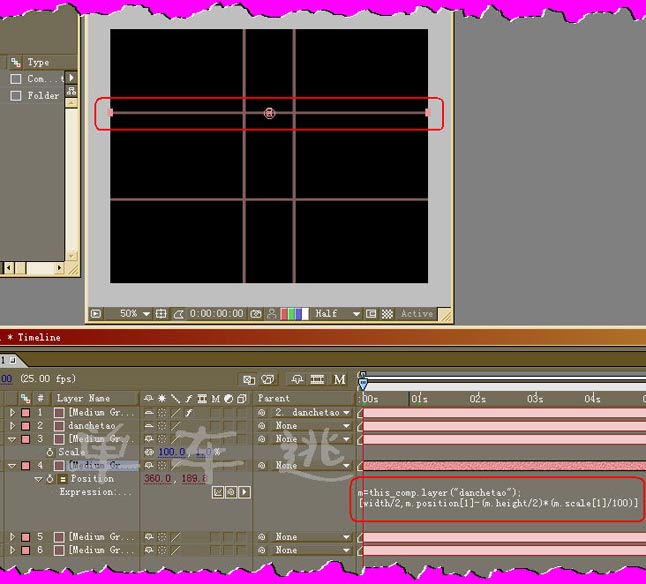
Task: Expand layer 2 danchetao disclosure triangle
Action: tap(12, 425)
